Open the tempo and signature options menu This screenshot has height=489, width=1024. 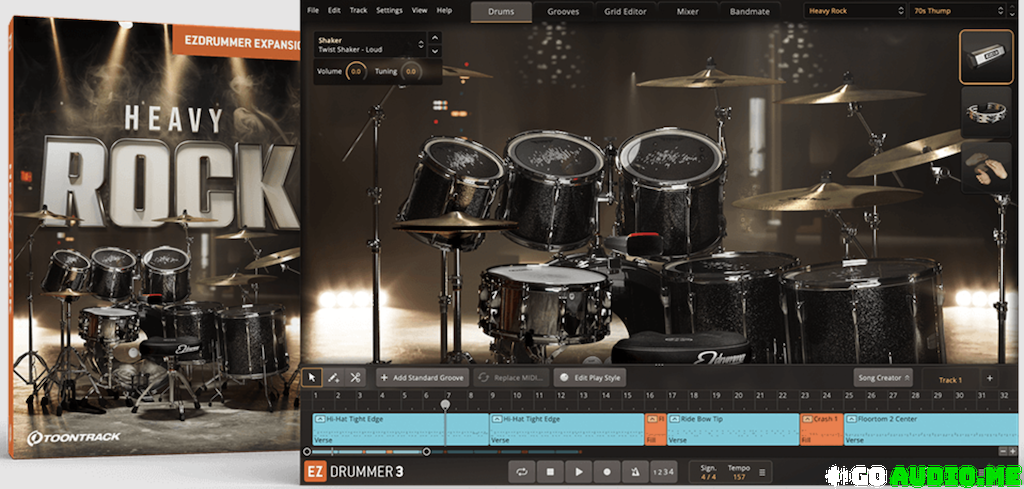[761, 471]
